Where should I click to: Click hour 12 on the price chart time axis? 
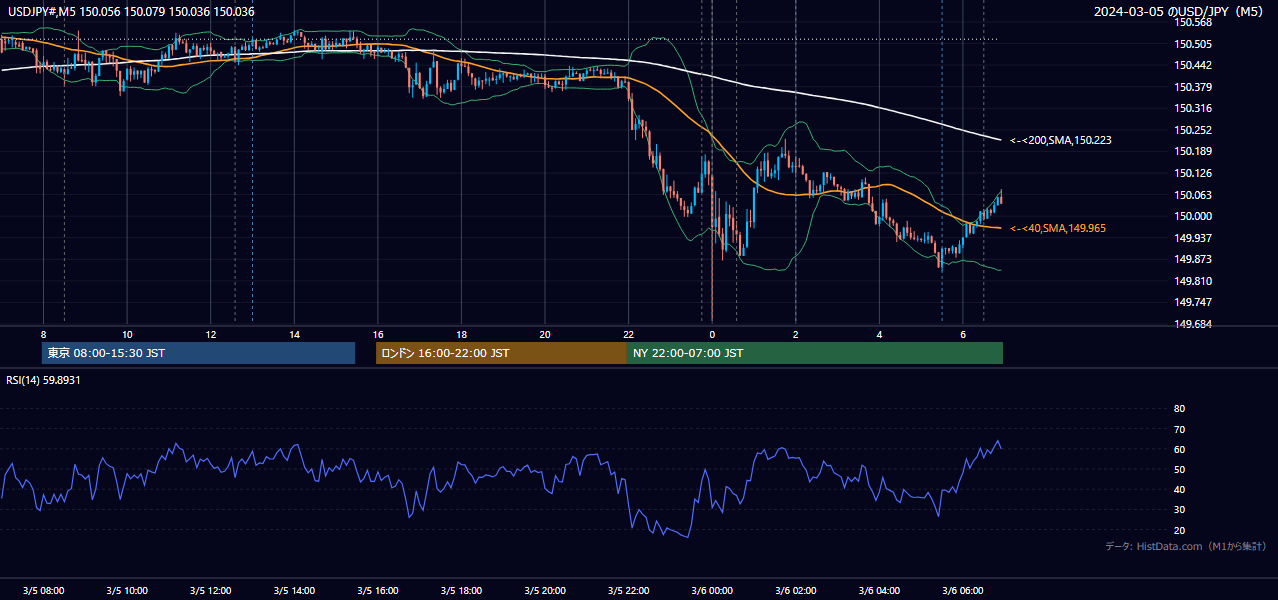(x=211, y=334)
